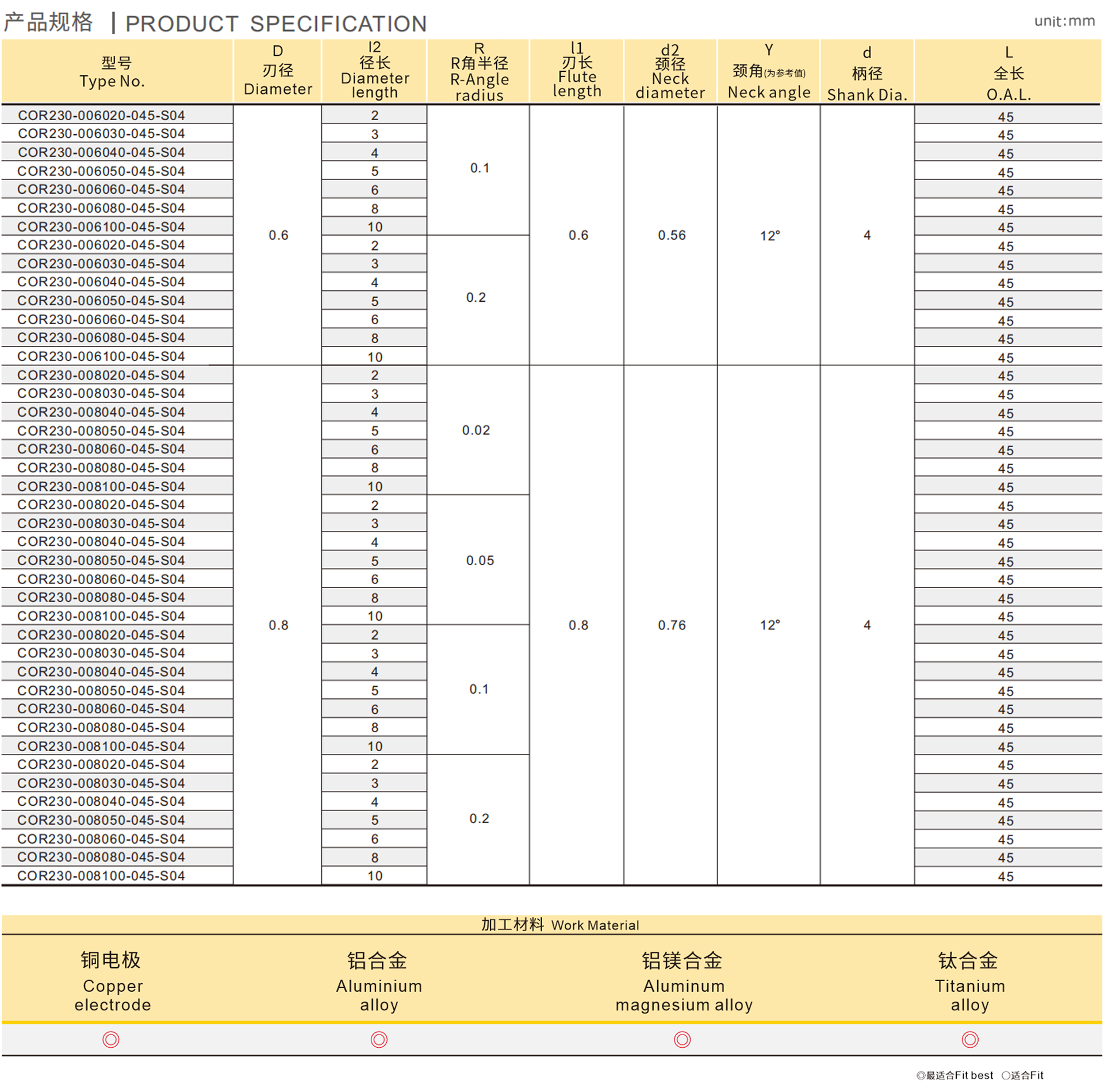Click the Fit best mark under Aluminium alloy

[x=379, y=1039]
